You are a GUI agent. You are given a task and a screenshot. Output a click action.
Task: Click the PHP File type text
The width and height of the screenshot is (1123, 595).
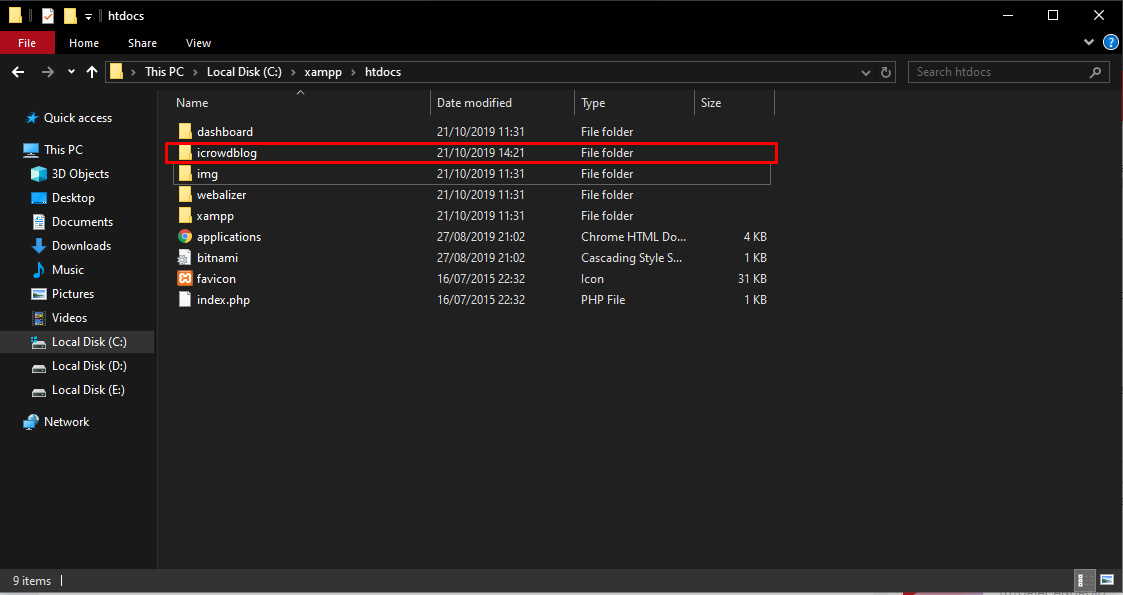[603, 300]
